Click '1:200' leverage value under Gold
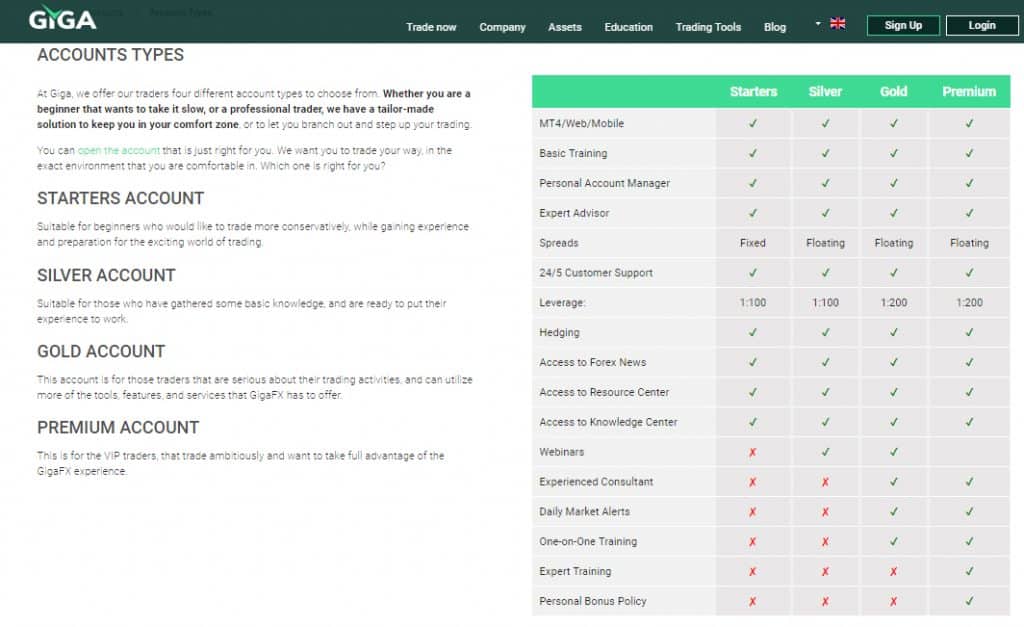The image size is (1024, 627). (893, 302)
